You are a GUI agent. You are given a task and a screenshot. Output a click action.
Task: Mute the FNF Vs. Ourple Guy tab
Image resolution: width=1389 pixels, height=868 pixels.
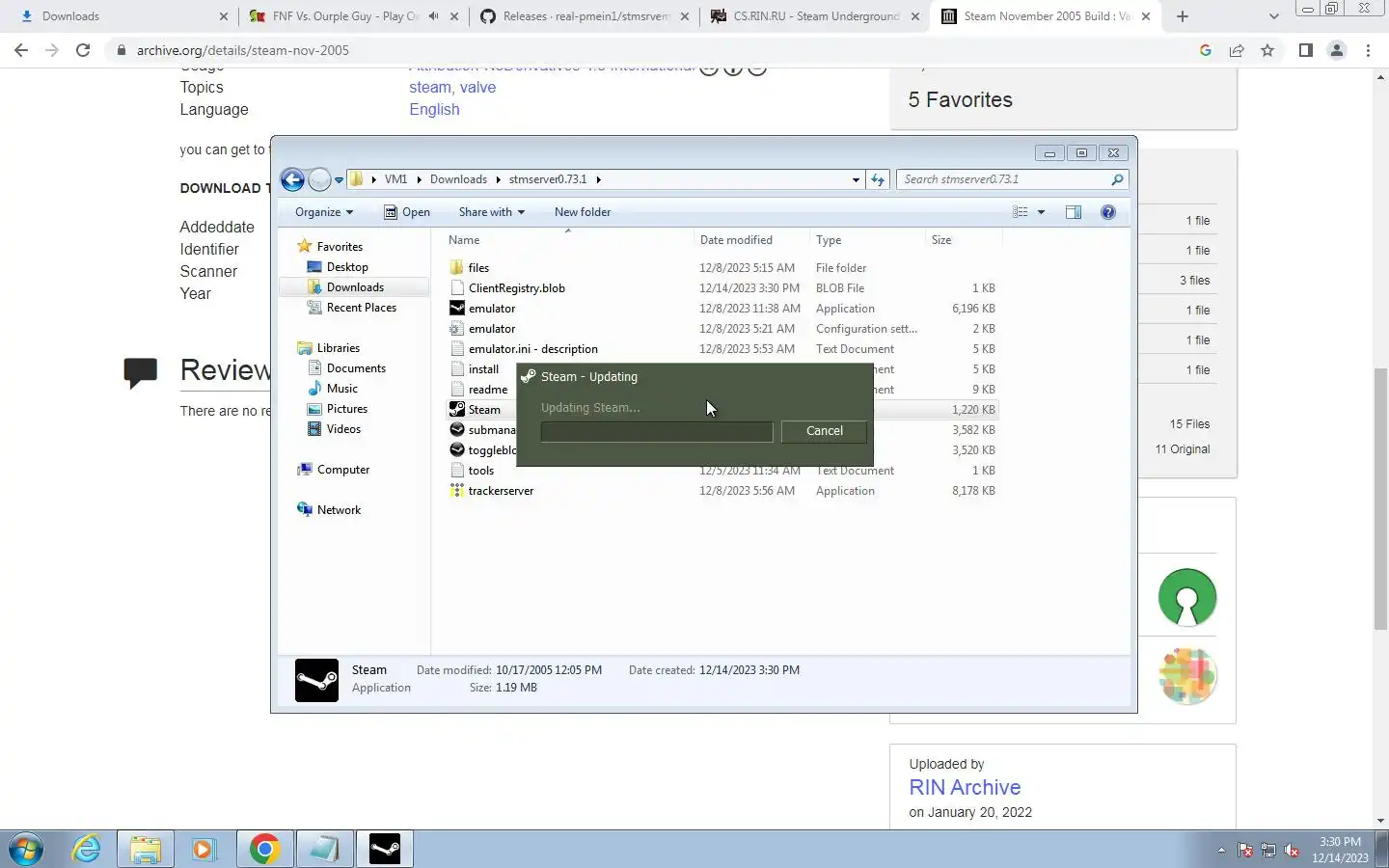tap(433, 16)
